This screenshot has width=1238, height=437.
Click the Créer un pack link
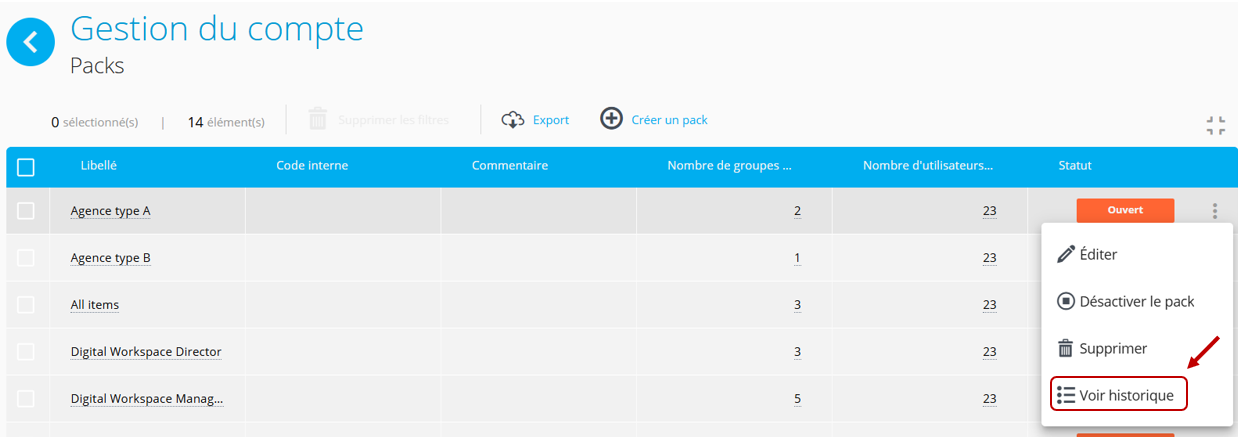tap(669, 120)
